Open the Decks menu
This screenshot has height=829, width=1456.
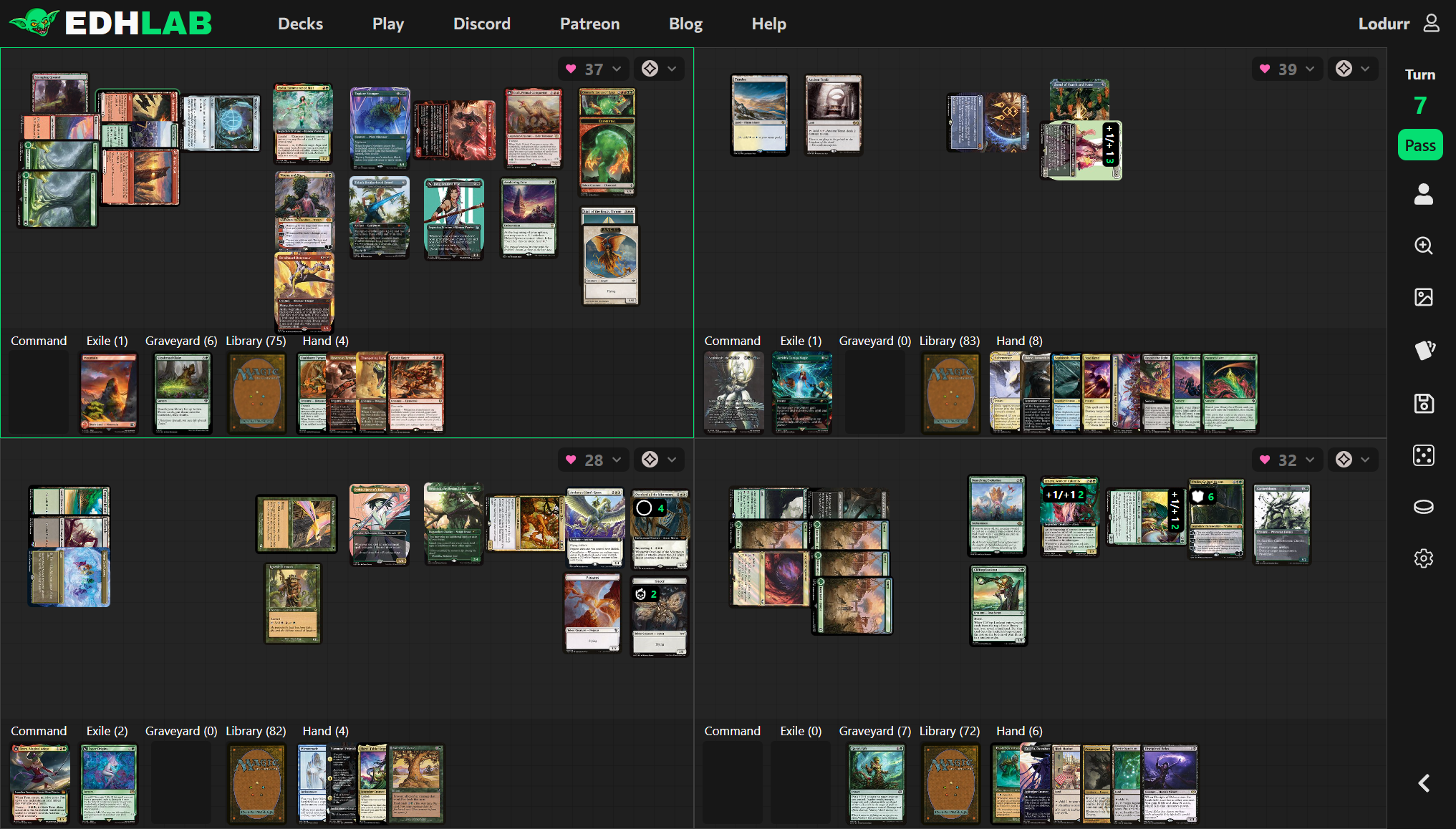point(300,23)
